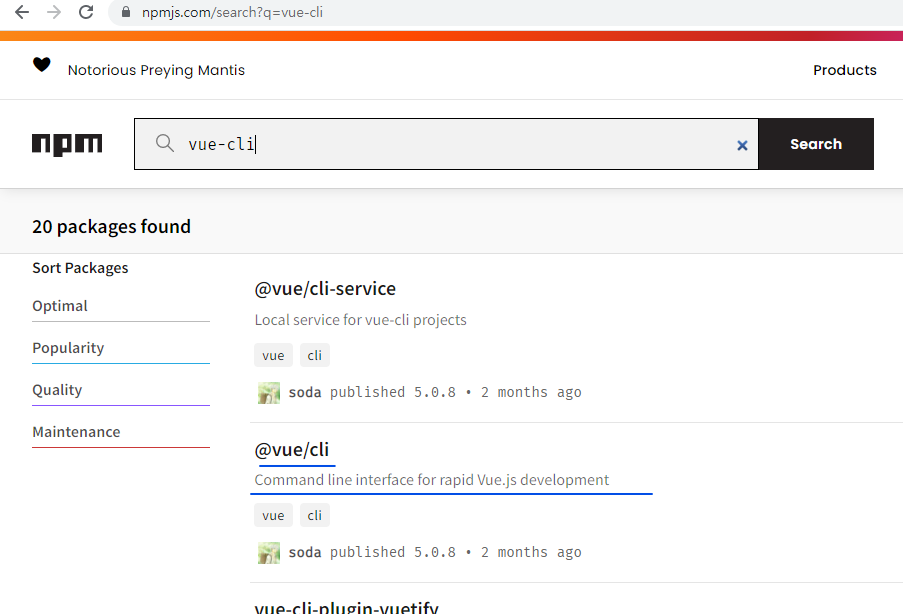The height and width of the screenshot is (614, 903).
Task: Click the cli tag under @vue/cli-service
Action: [x=314, y=355]
